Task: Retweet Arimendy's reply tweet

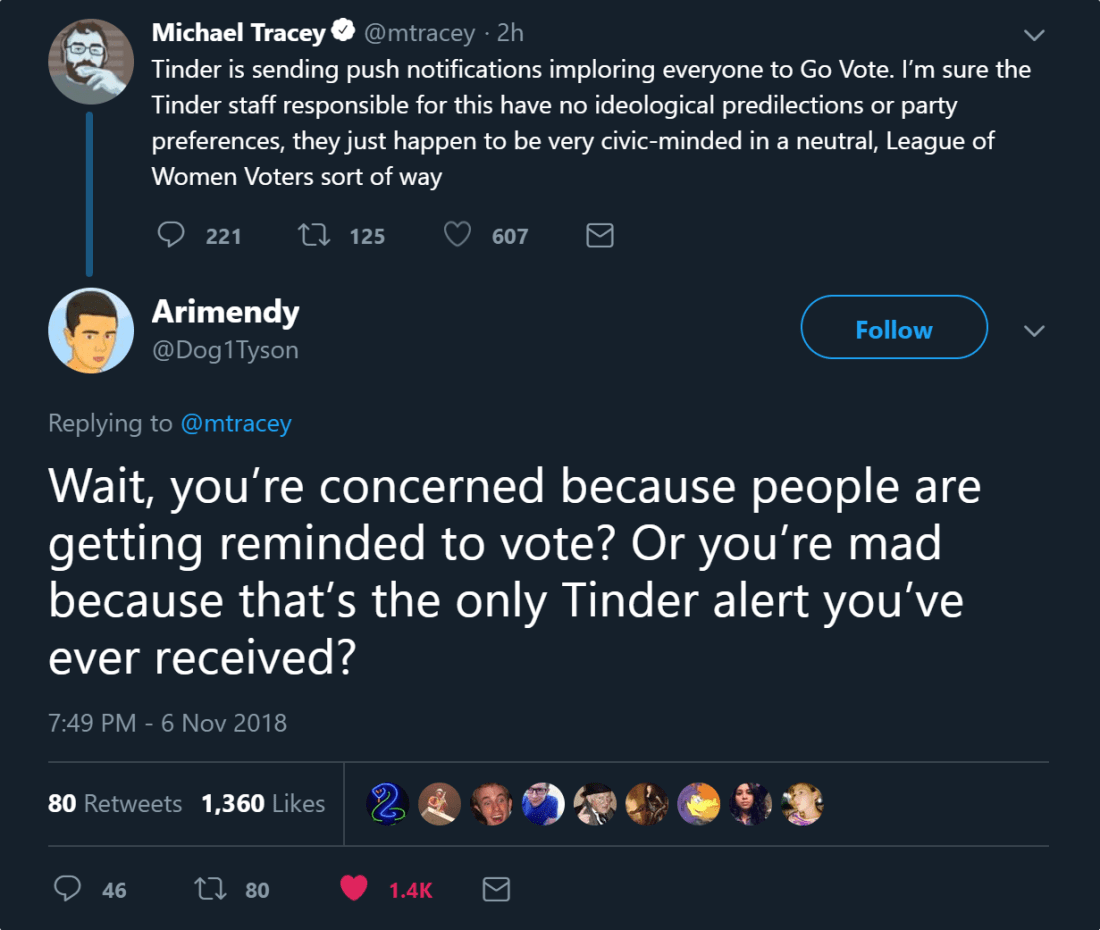Action: pos(212,889)
